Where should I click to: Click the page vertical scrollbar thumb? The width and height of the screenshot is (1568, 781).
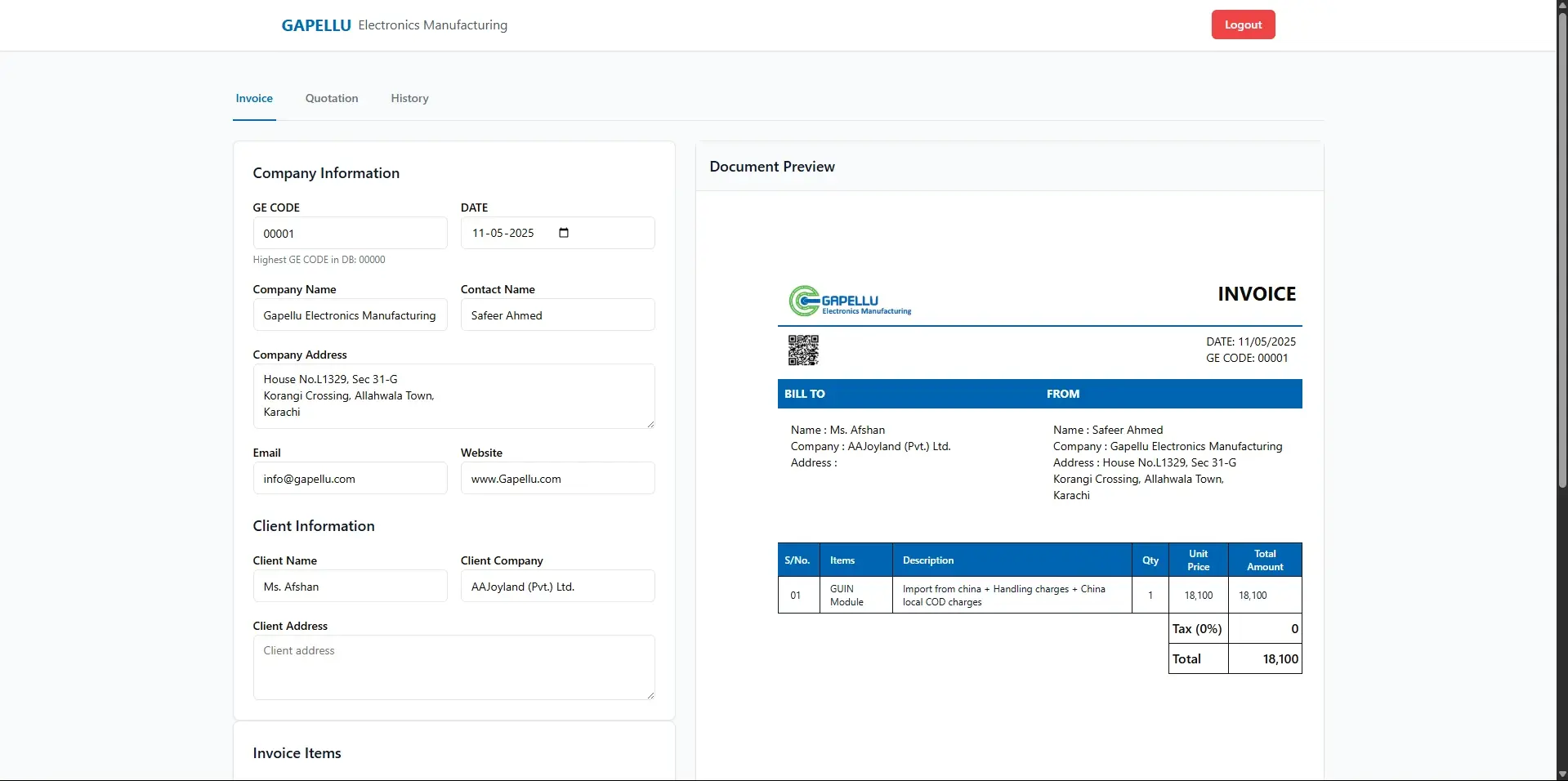click(1562, 250)
